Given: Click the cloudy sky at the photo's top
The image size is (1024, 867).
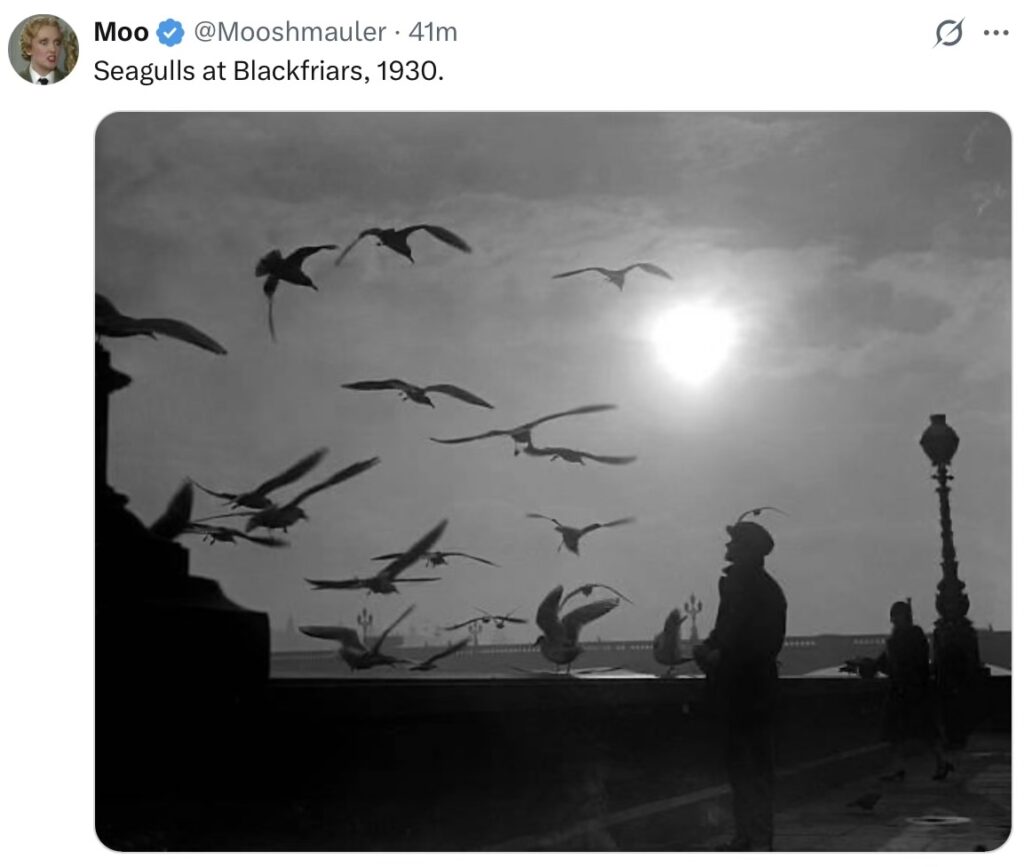Looking at the screenshot, I should (x=550, y=160).
